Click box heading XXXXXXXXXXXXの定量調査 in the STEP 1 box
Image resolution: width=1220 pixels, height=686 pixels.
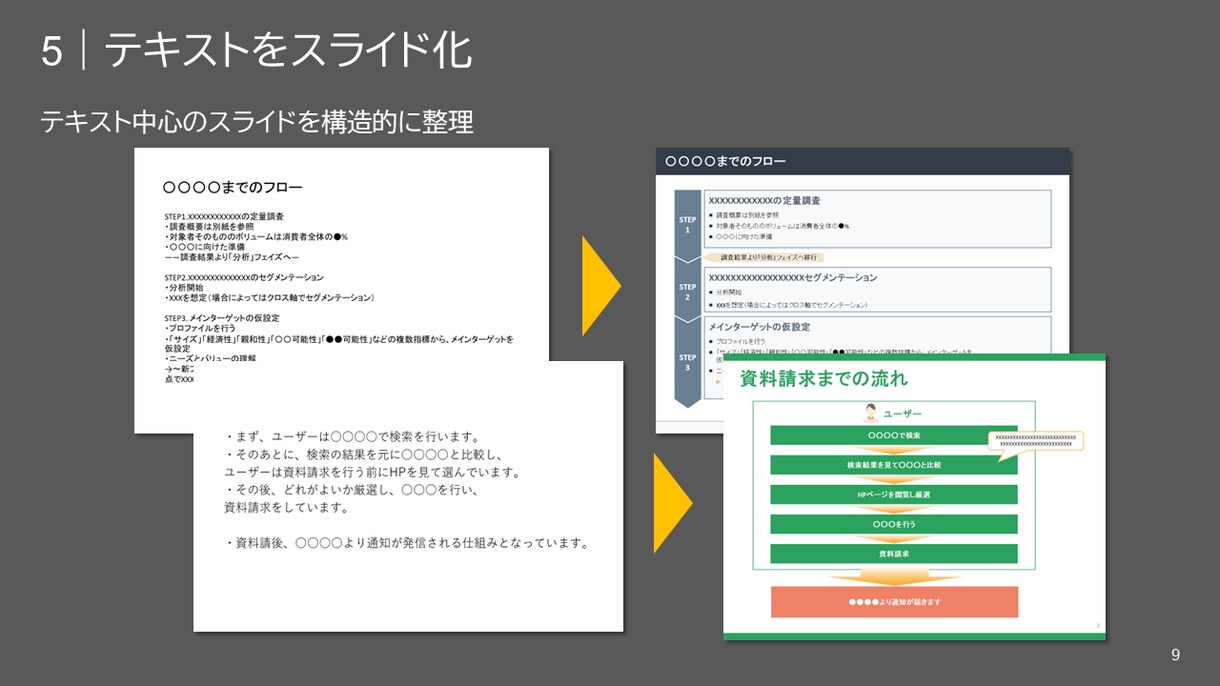[765, 201]
